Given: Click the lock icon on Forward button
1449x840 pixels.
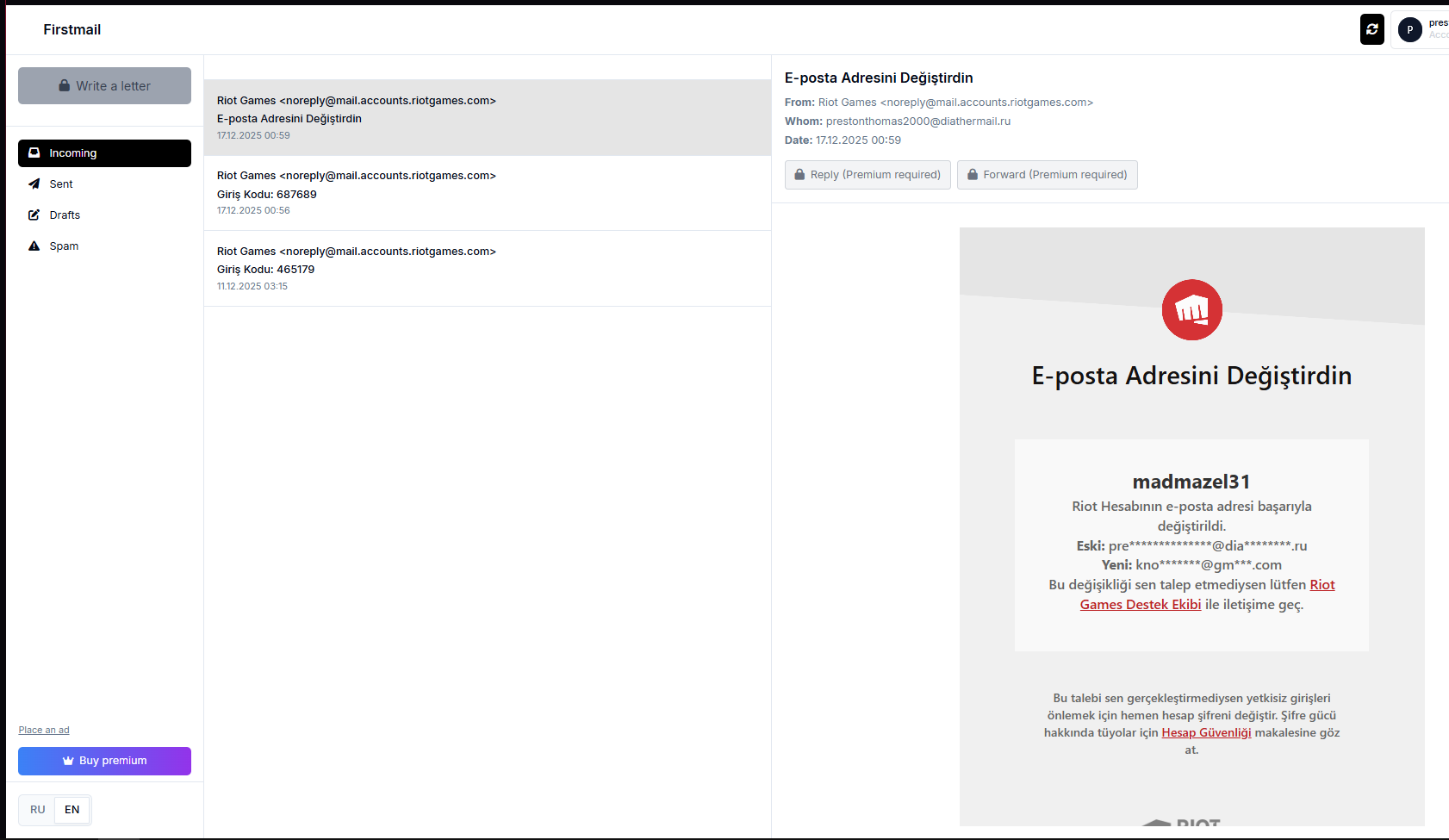Looking at the screenshot, I should tap(973, 174).
